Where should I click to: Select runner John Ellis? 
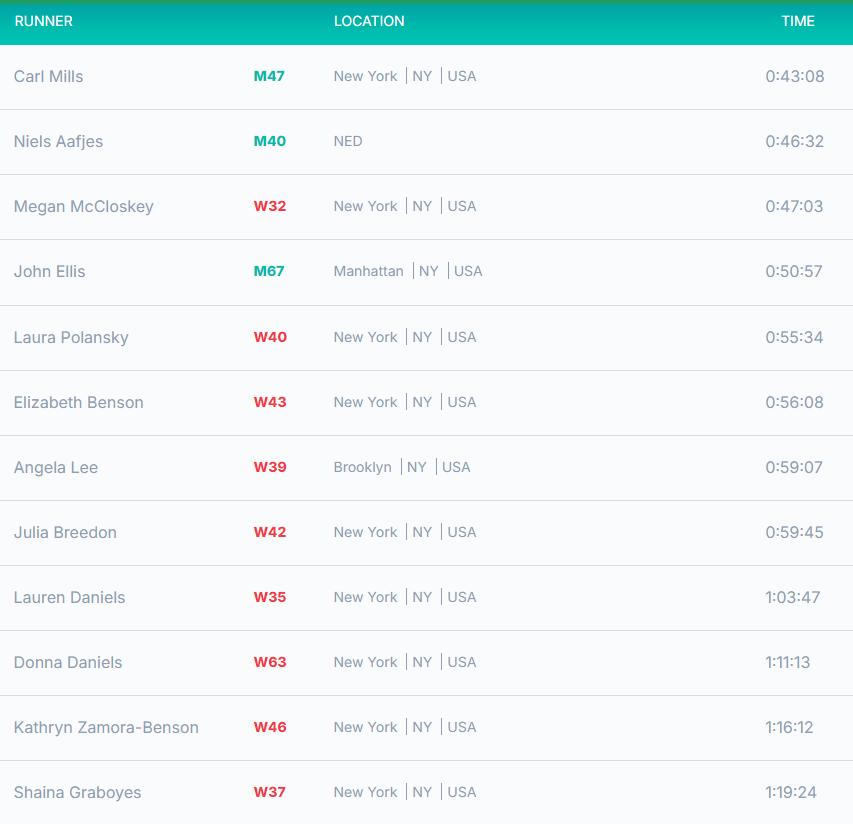[x=50, y=271]
